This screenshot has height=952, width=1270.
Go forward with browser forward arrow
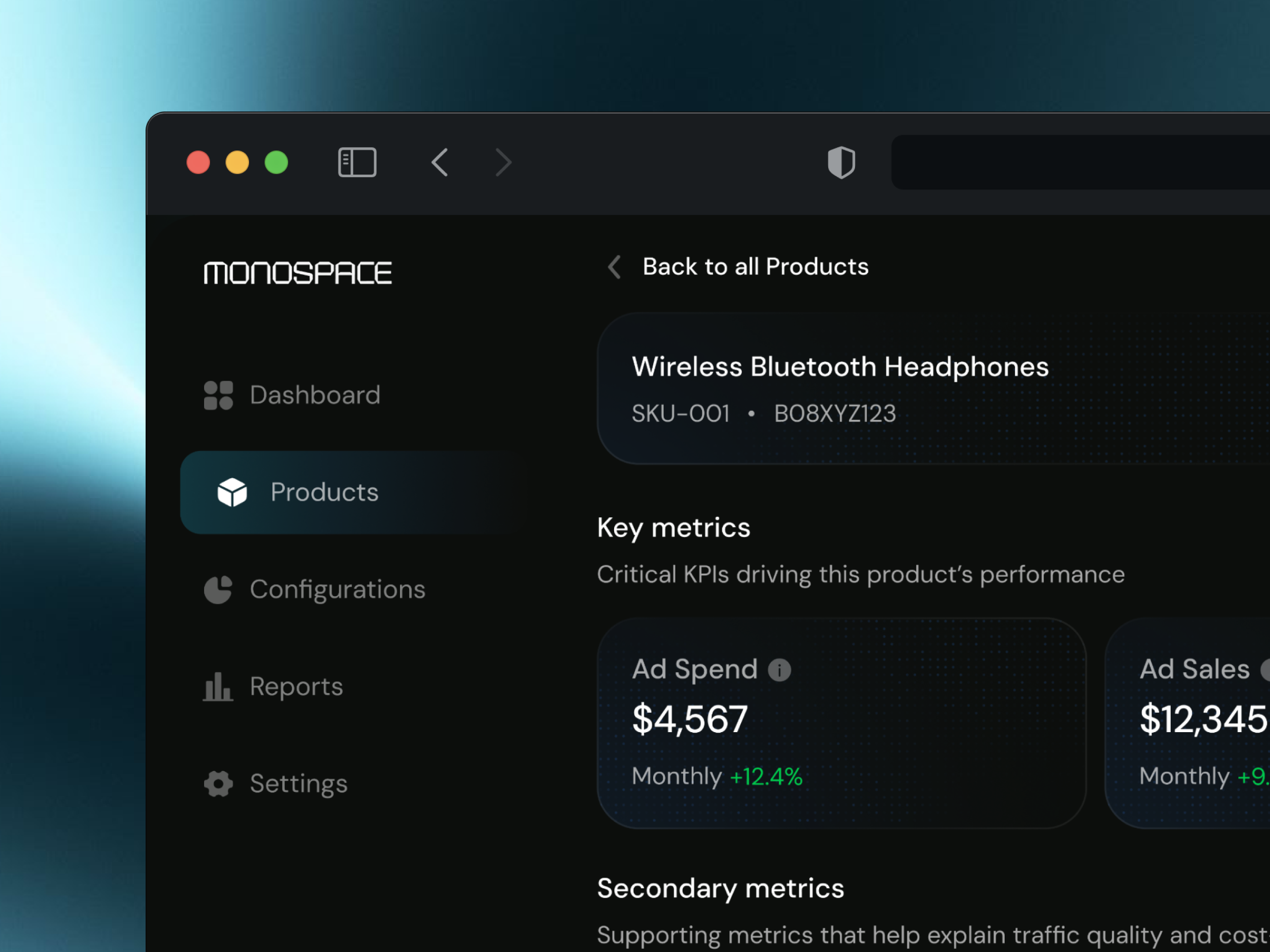(x=503, y=162)
